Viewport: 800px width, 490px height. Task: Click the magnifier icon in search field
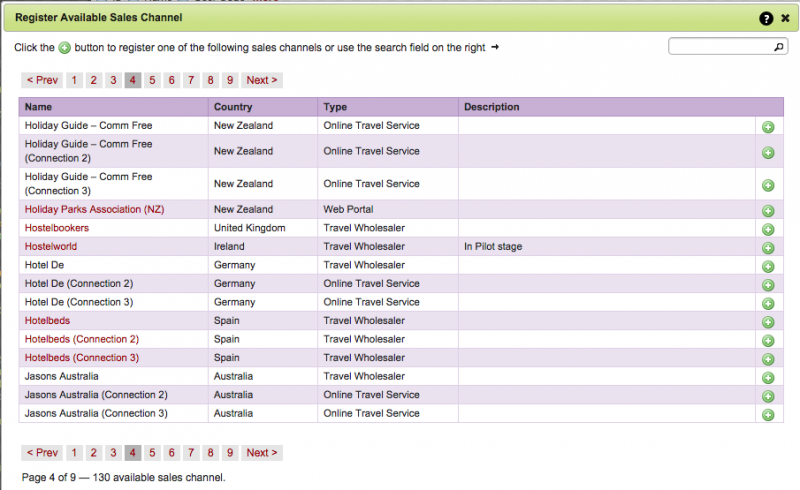[x=779, y=47]
